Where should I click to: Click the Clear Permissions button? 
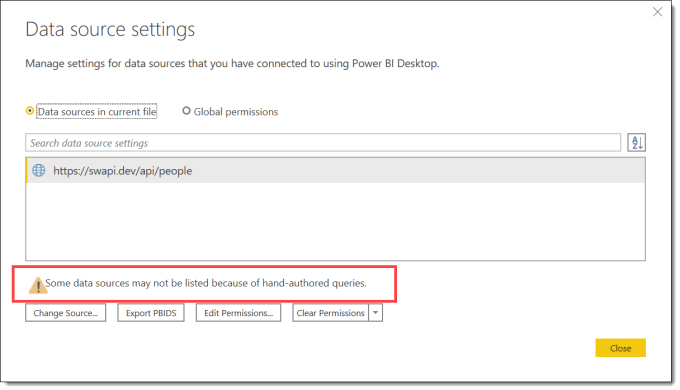[330, 313]
